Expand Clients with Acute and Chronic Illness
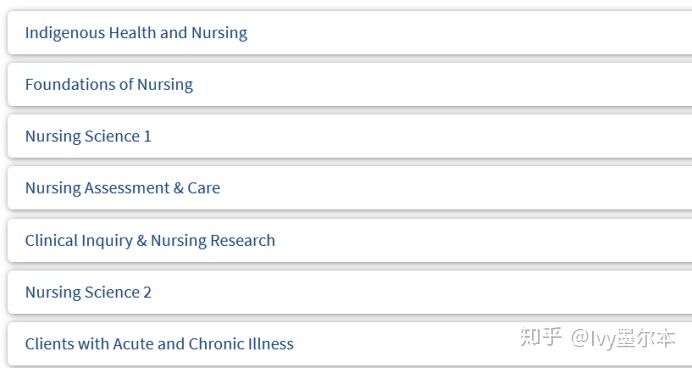 click(350, 344)
